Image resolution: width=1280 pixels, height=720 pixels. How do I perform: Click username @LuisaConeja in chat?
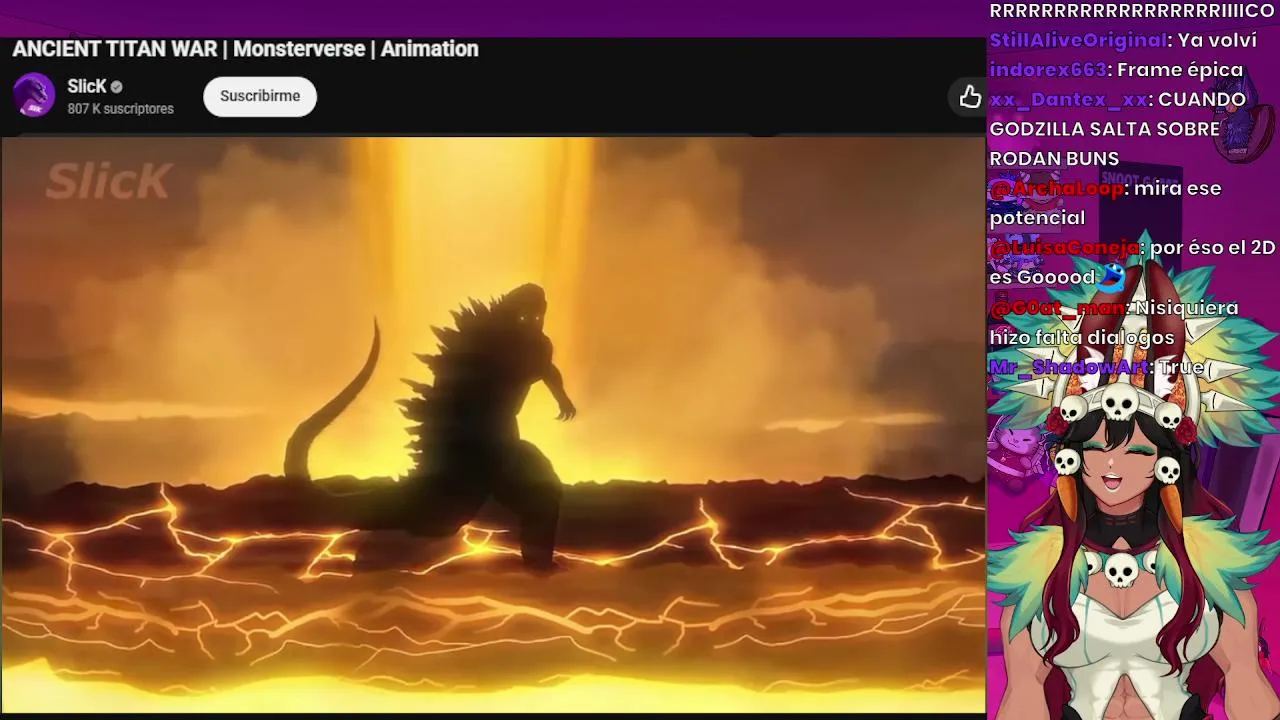(x=1065, y=247)
